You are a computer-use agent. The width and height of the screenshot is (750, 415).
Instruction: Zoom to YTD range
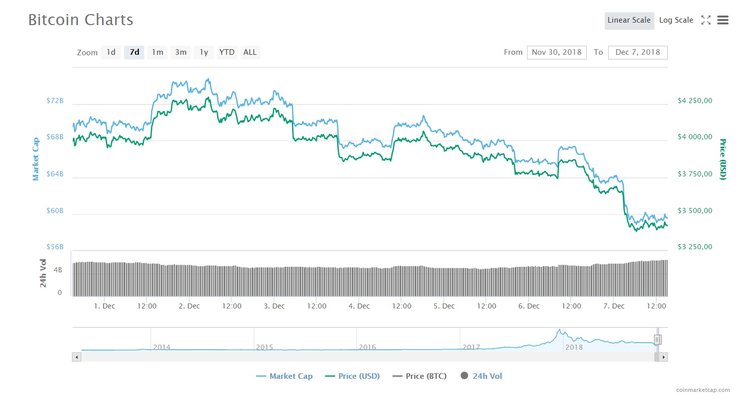[x=227, y=52]
